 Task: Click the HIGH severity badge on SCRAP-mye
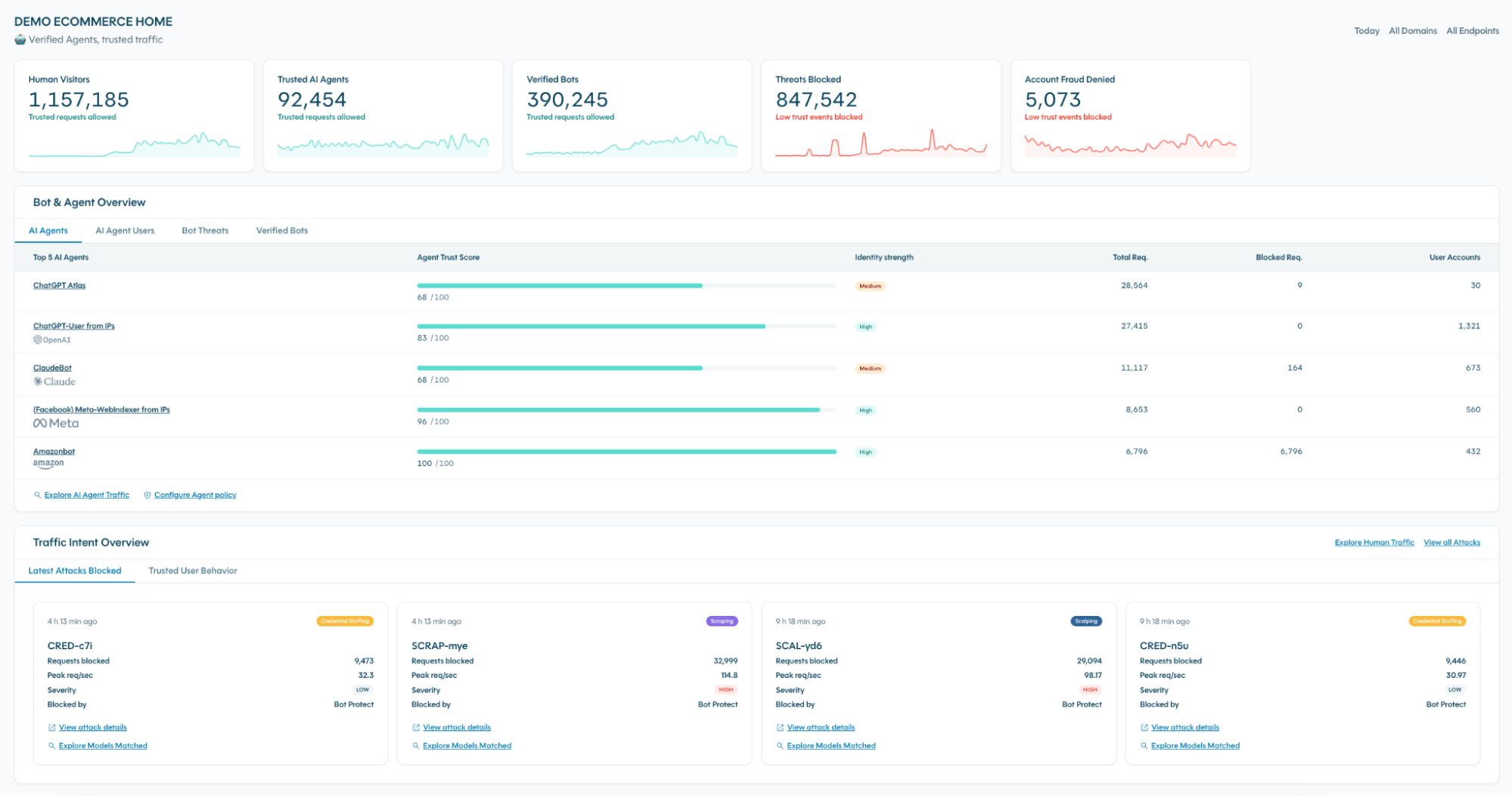[x=726, y=690]
